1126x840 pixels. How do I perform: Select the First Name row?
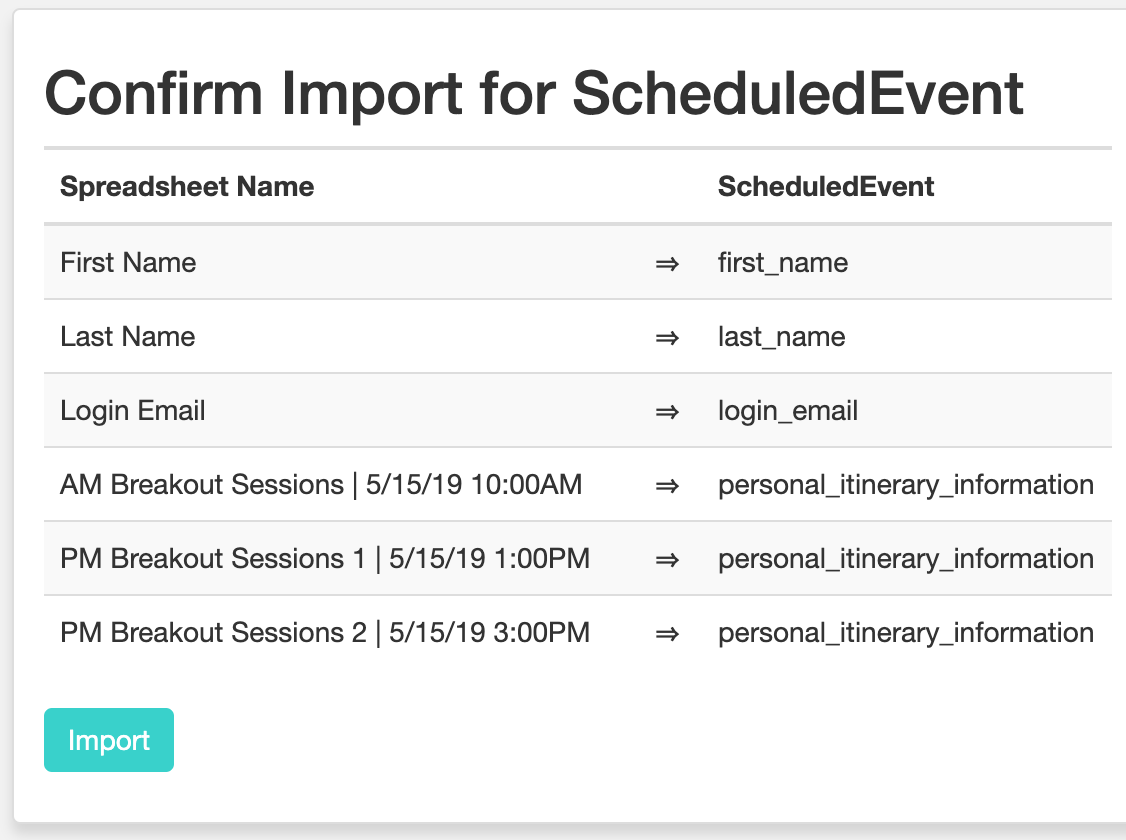(x=128, y=262)
